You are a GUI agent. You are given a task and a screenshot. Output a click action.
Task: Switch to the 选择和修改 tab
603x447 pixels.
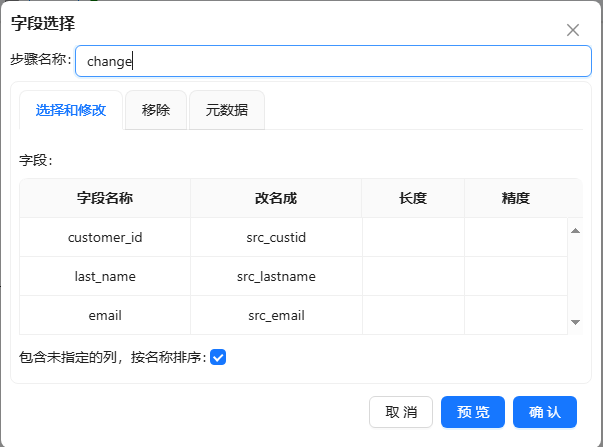pyautogui.click(x=71, y=110)
